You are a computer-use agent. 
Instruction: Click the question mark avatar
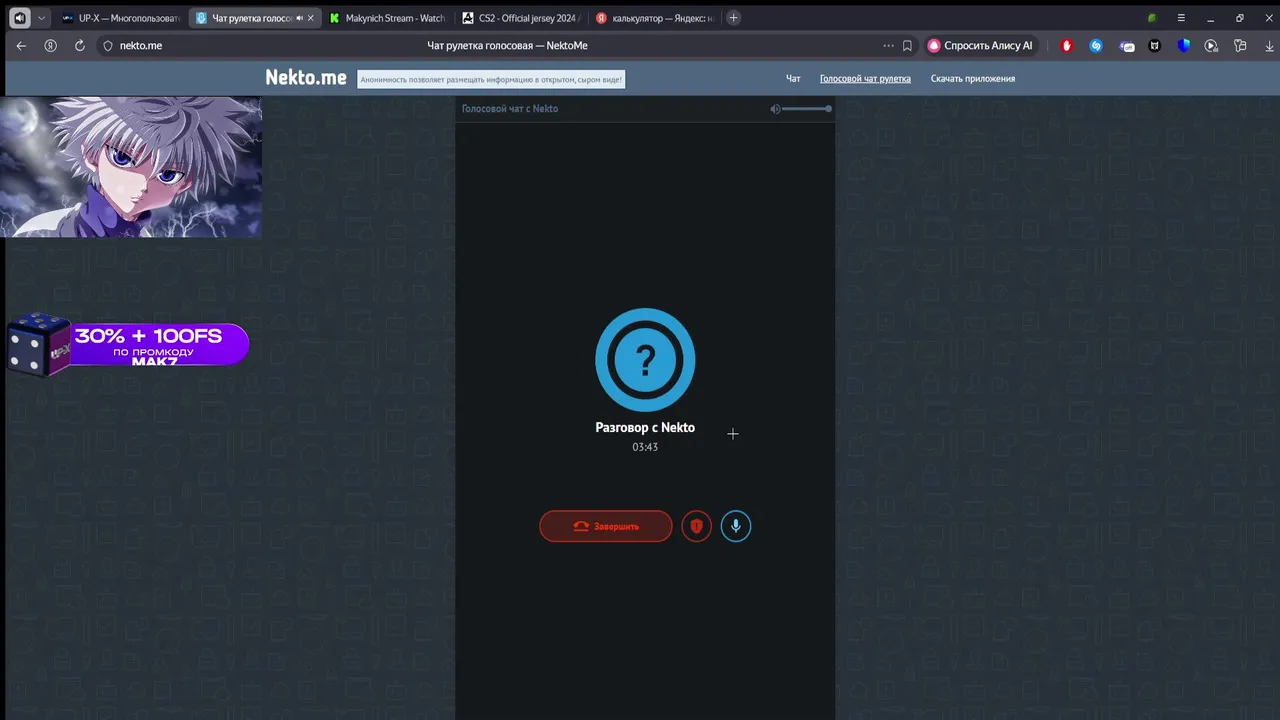point(645,360)
